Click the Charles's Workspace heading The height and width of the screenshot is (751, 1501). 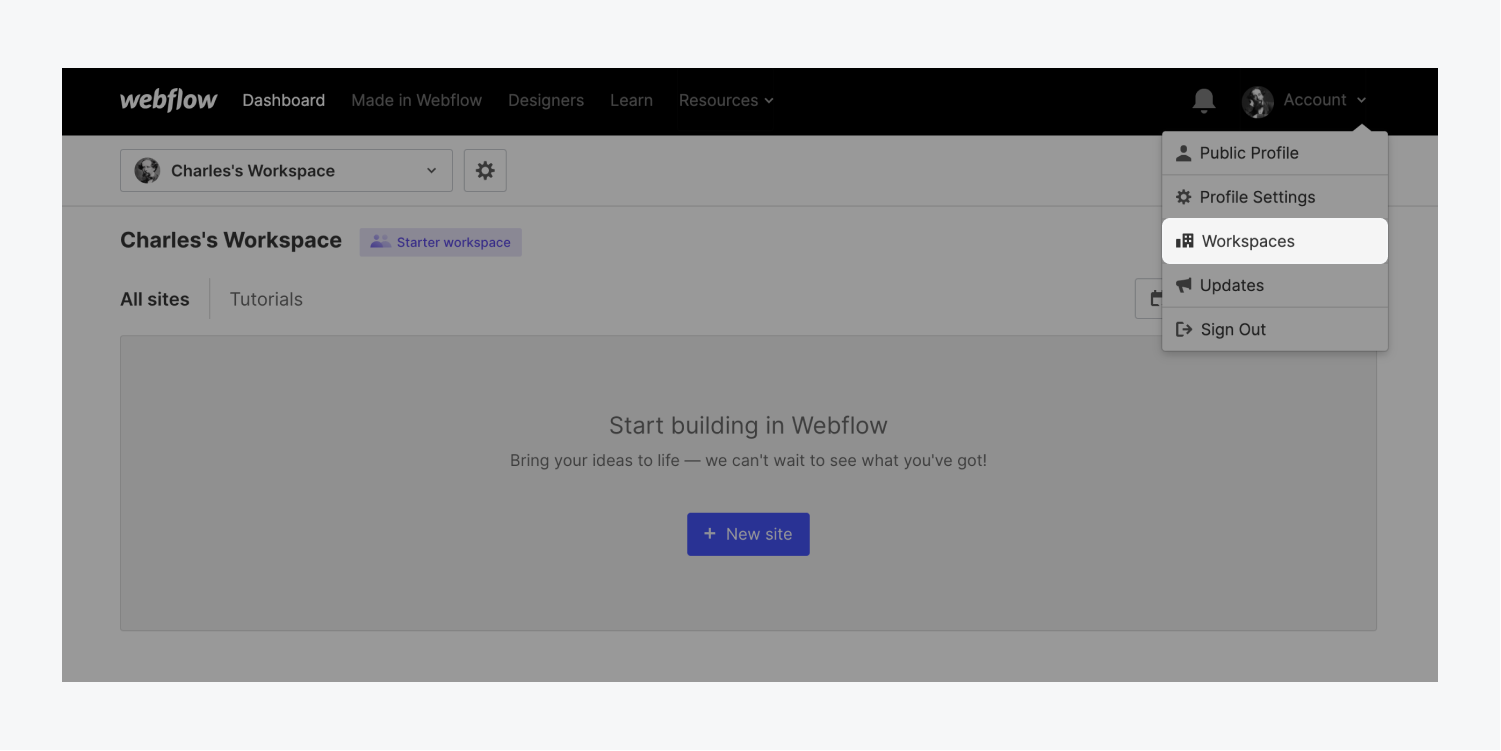coord(231,241)
